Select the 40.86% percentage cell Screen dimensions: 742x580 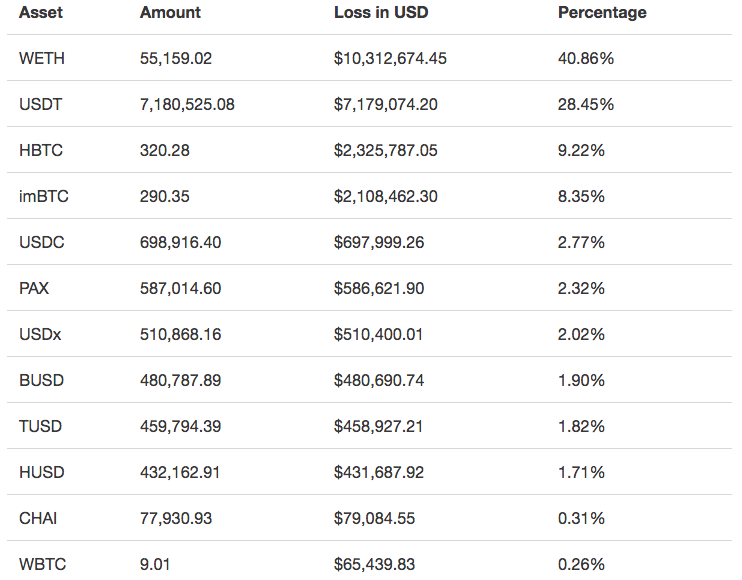tap(586, 59)
